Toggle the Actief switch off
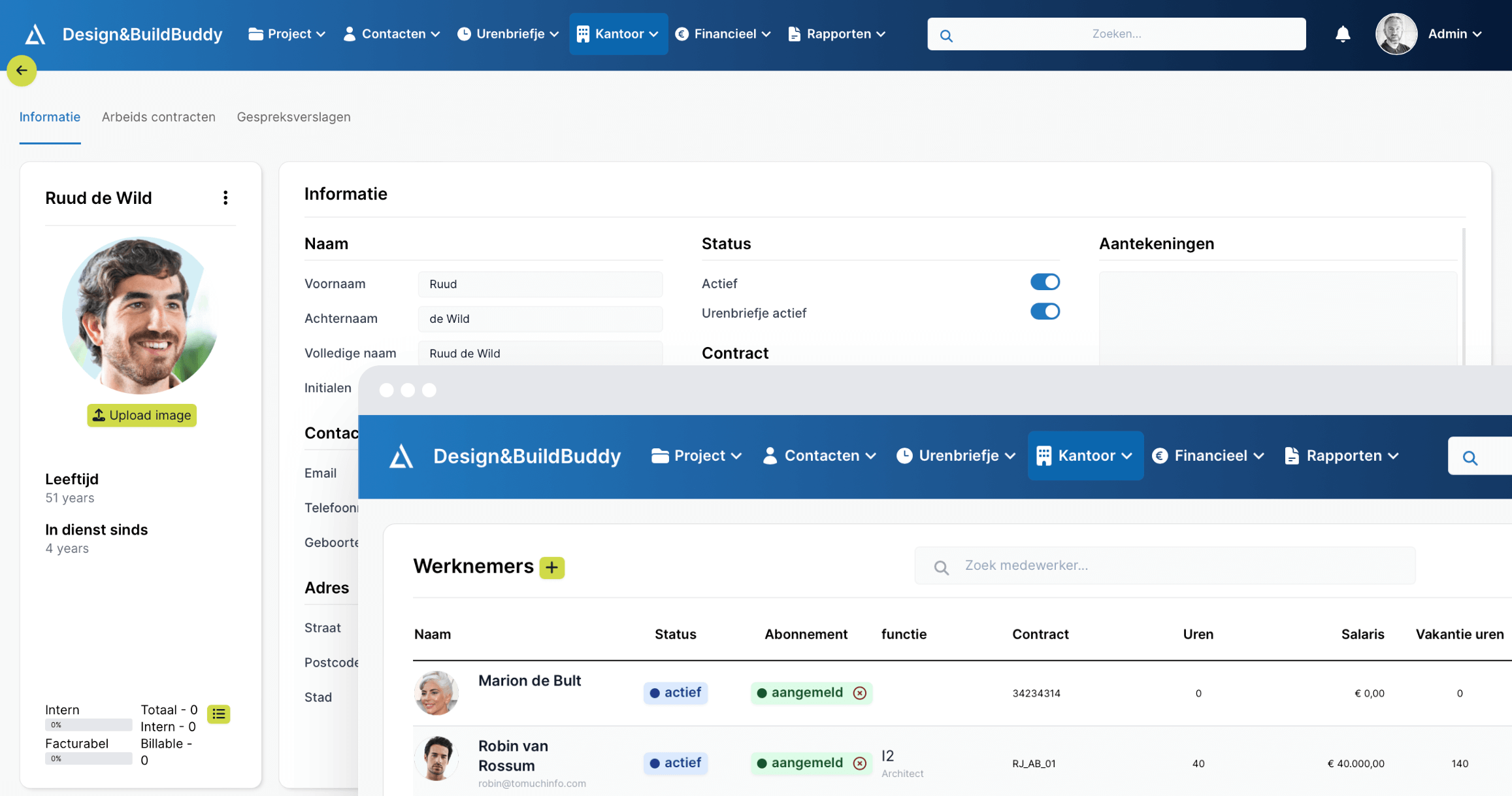The width and height of the screenshot is (1512, 796). point(1045,282)
